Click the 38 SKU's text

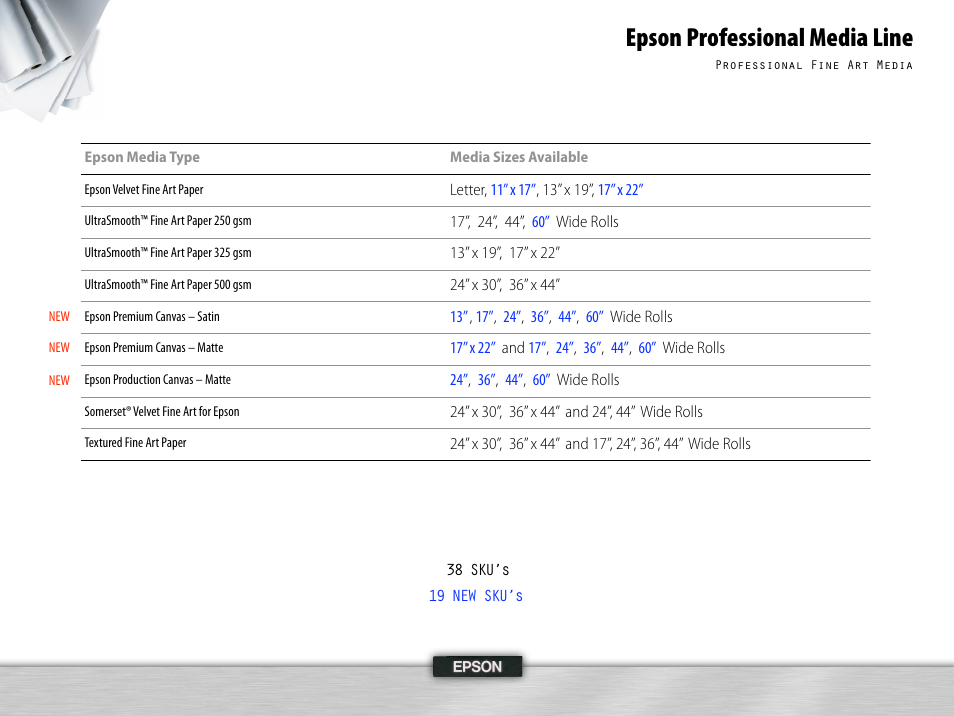coord(477,570)
